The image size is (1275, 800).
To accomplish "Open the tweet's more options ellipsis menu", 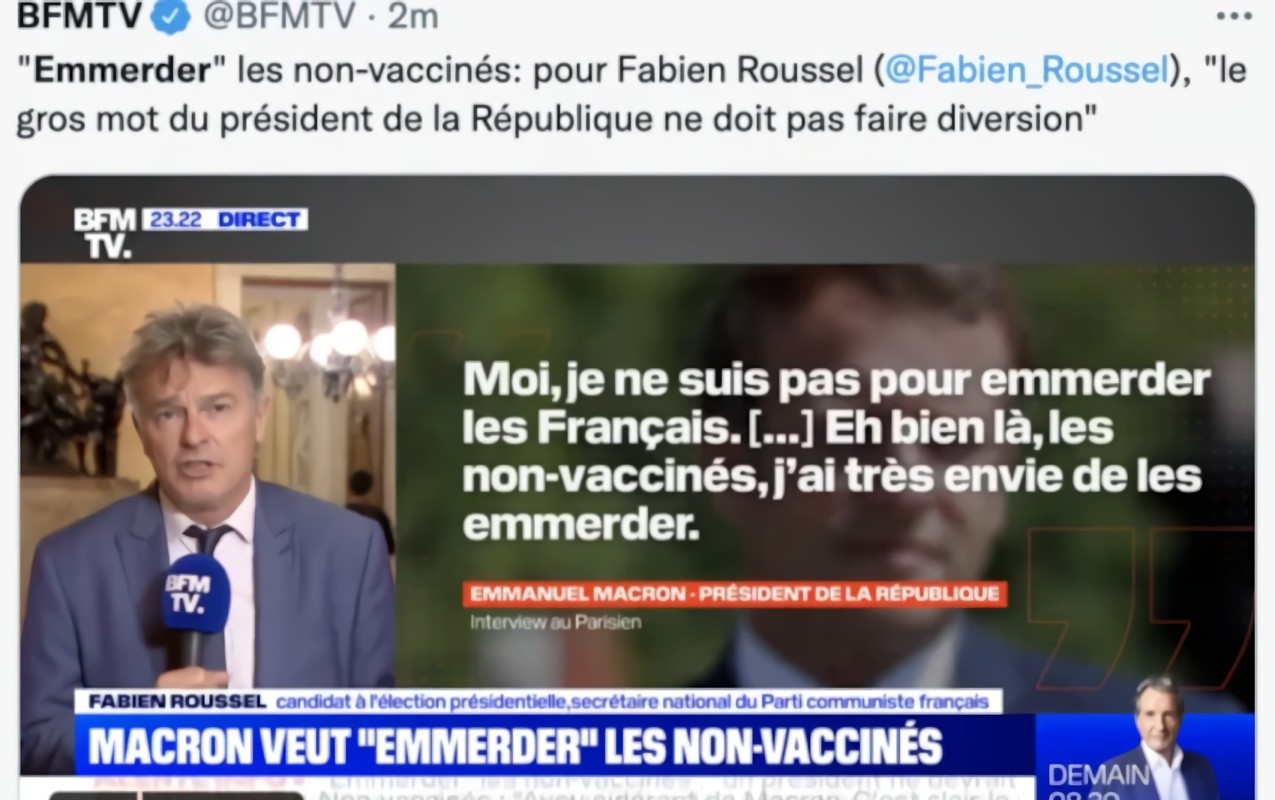I will (1234, 16).
